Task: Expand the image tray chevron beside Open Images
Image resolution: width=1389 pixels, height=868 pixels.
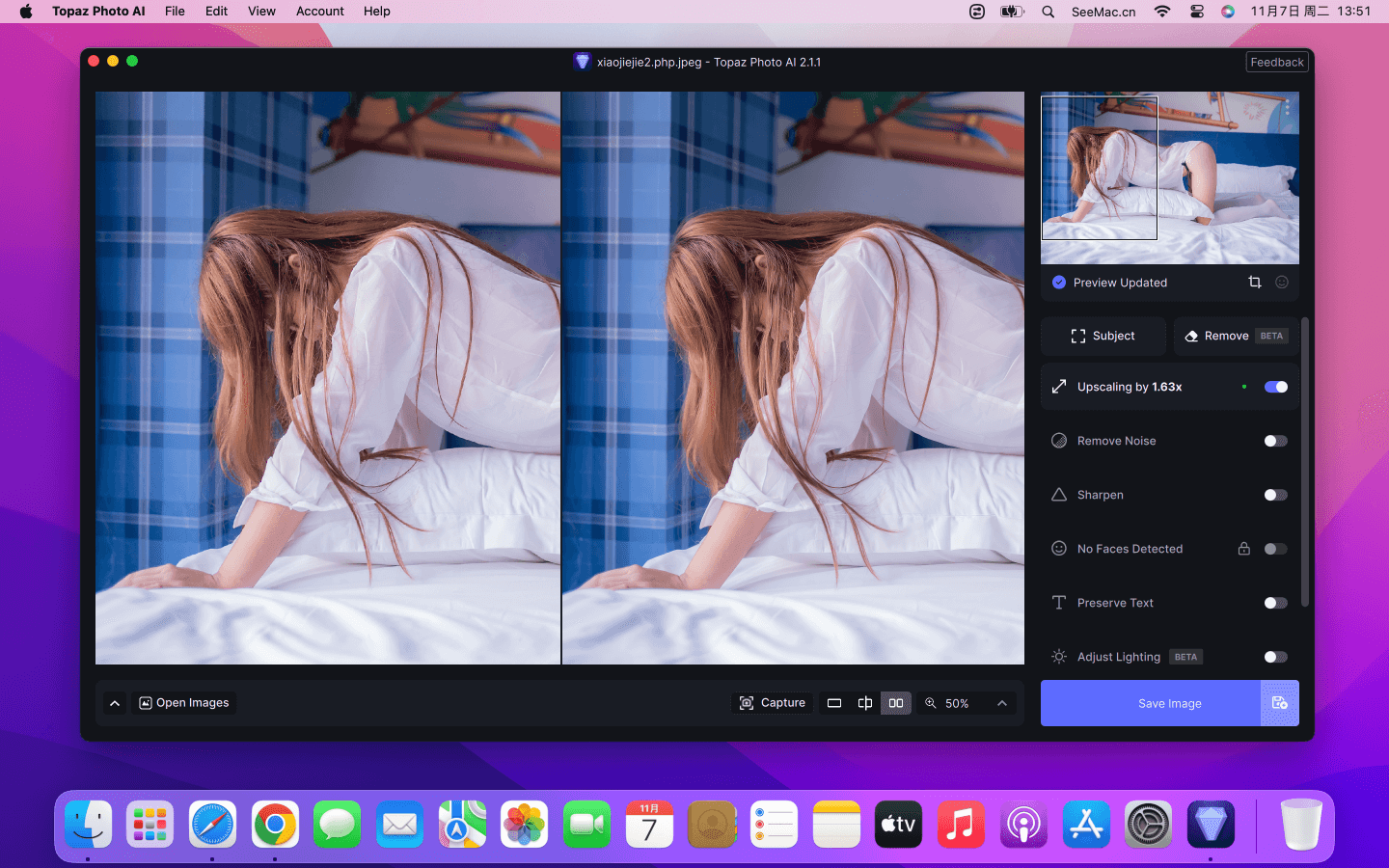Action: tap(115, 703)
